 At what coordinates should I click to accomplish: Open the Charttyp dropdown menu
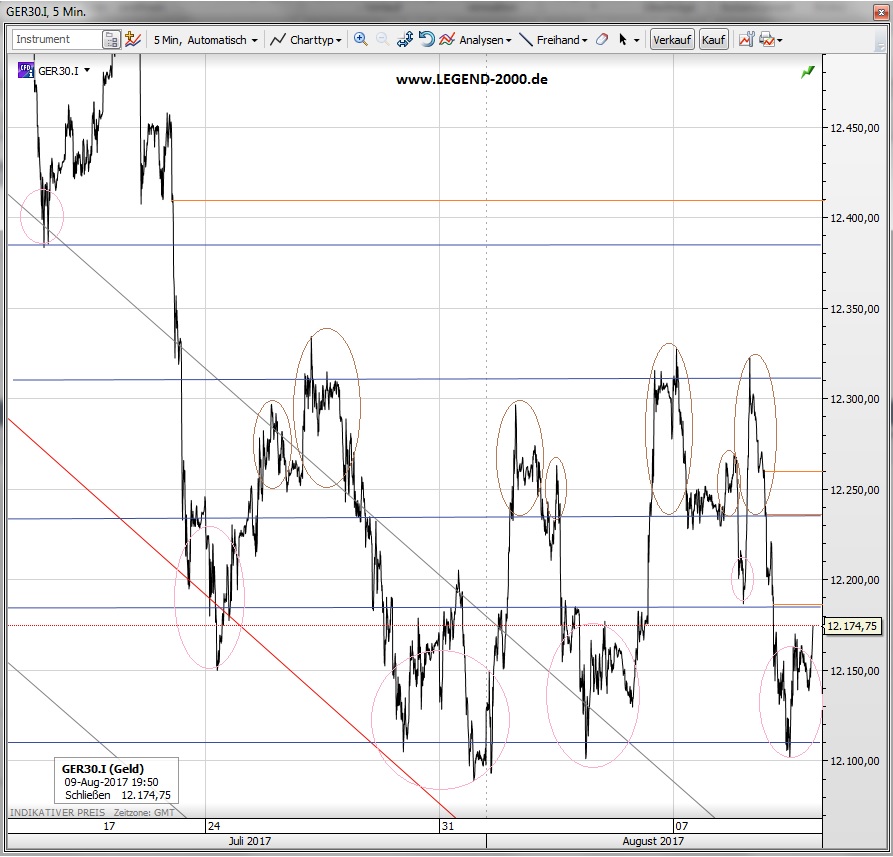click(316, 40)
